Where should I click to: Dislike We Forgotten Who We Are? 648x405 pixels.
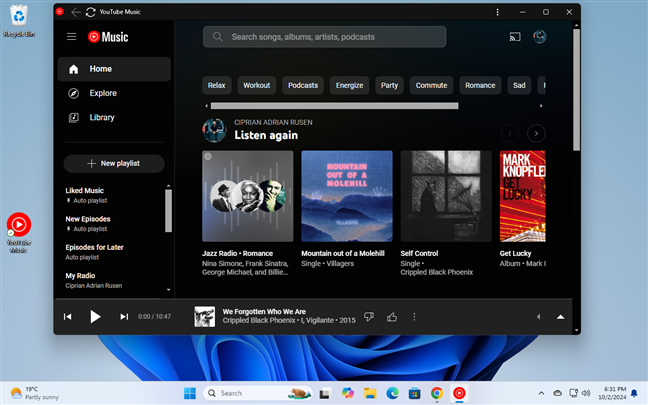click(x=369, y=317)
